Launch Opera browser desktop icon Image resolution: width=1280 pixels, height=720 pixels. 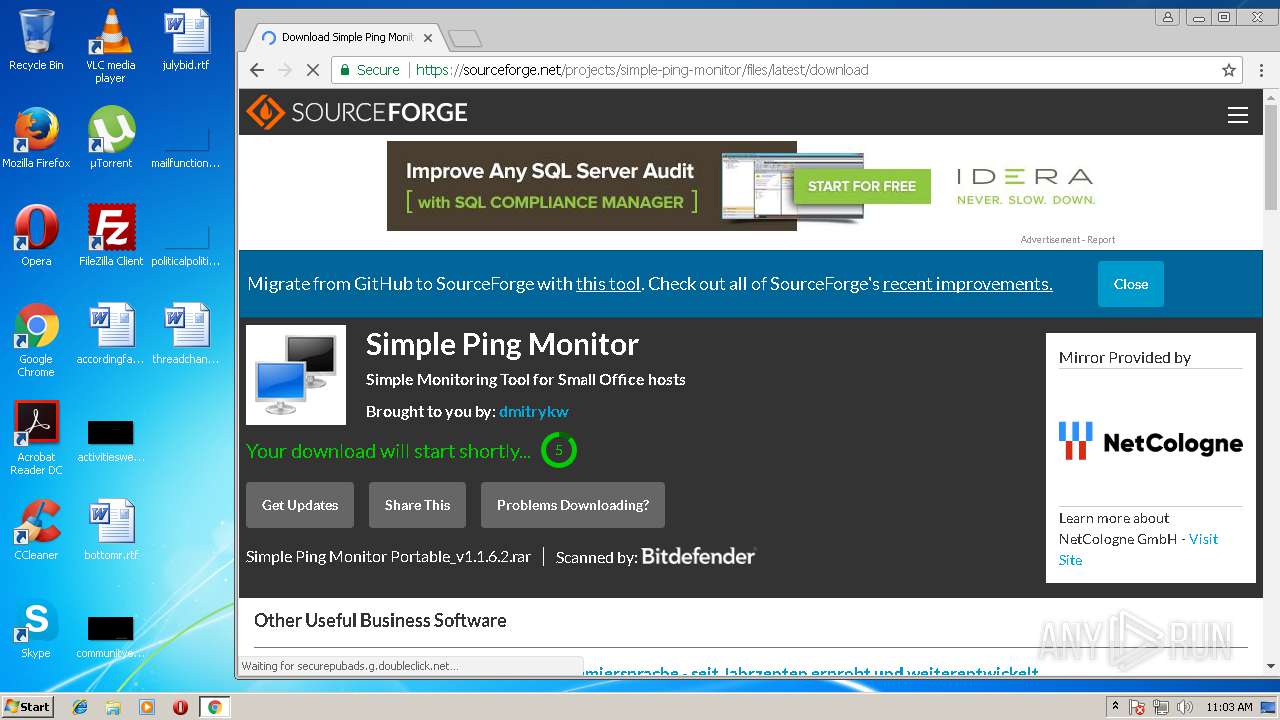(36, 235)
